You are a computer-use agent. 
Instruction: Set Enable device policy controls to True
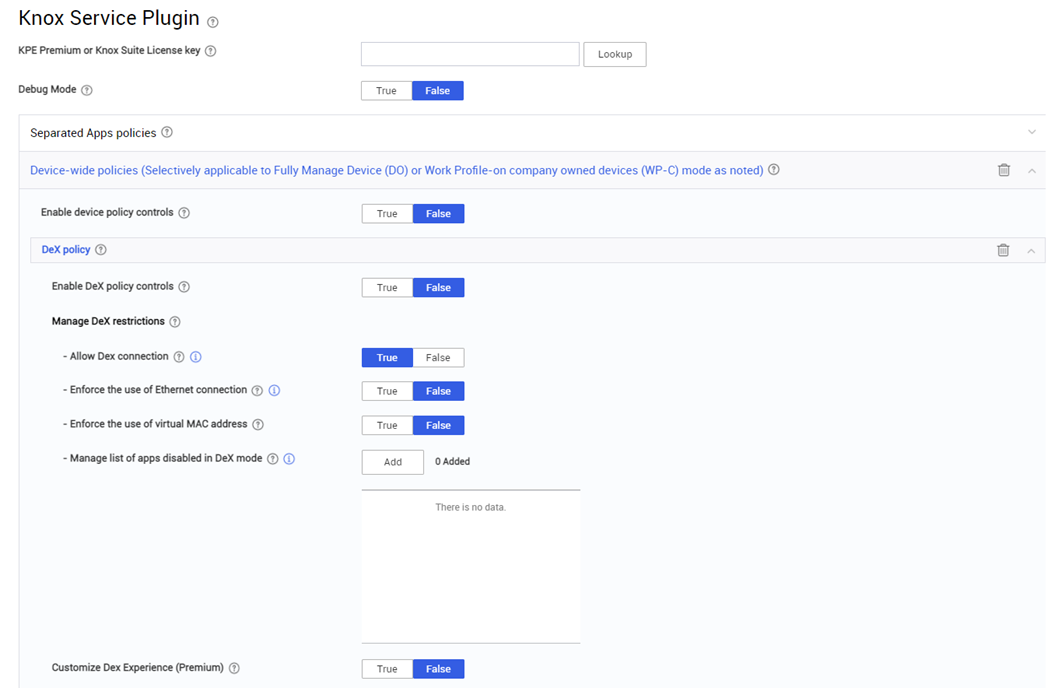point(387,214)
